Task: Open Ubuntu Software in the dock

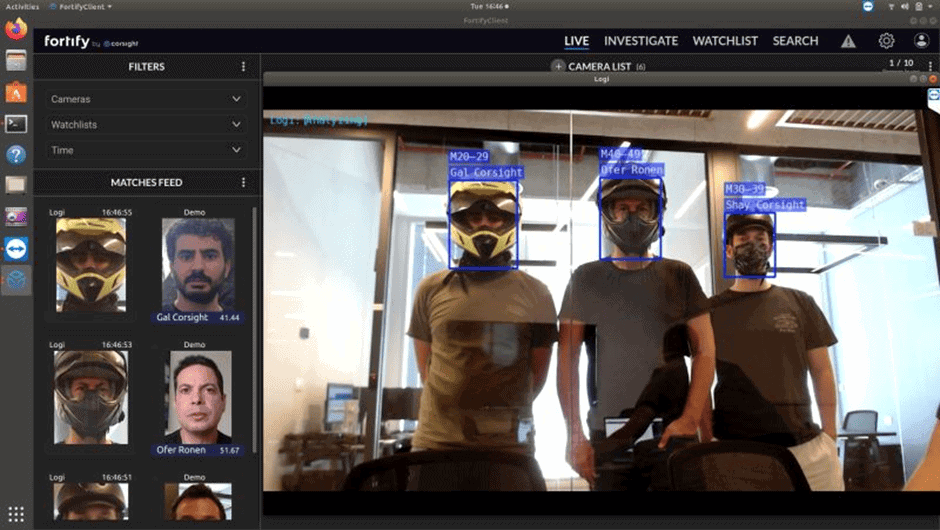Action: click(16, 92)
